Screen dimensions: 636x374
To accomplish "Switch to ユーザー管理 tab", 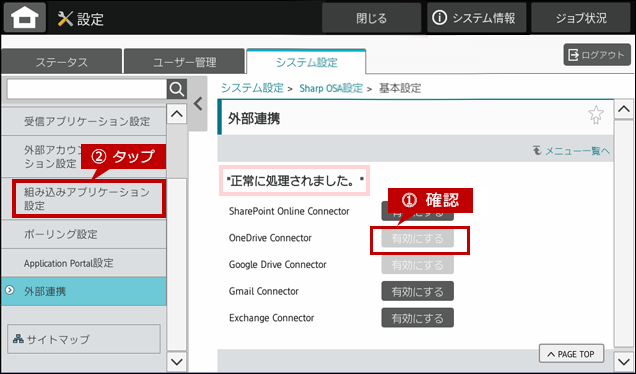I will [185, 62].
